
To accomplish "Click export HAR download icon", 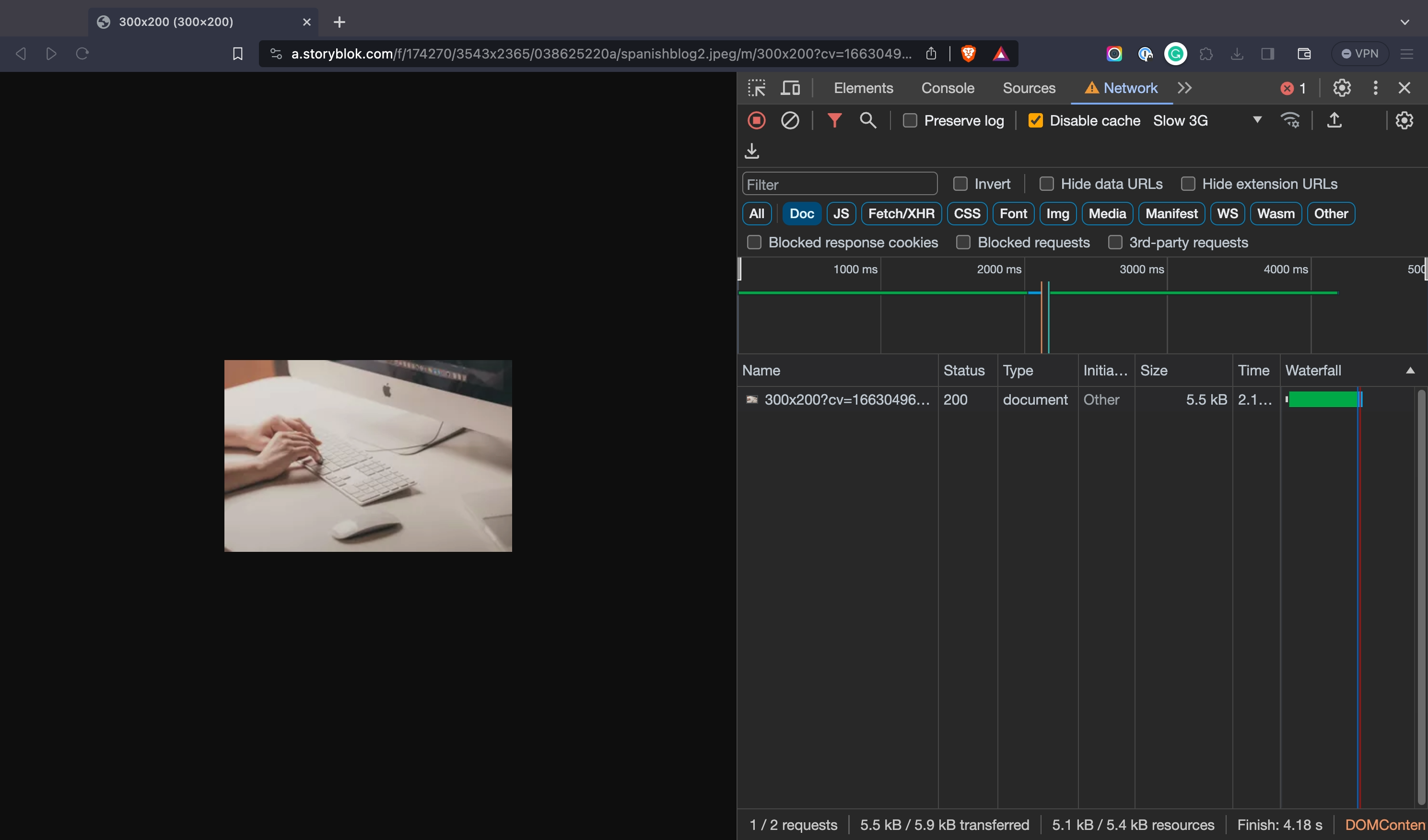I will [x=752, y=151].
